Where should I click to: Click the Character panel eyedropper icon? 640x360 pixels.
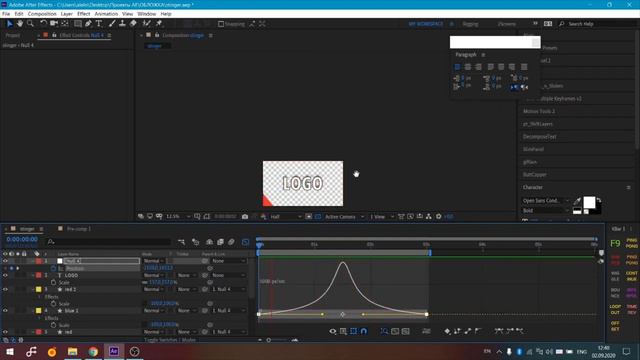[577, 200]
